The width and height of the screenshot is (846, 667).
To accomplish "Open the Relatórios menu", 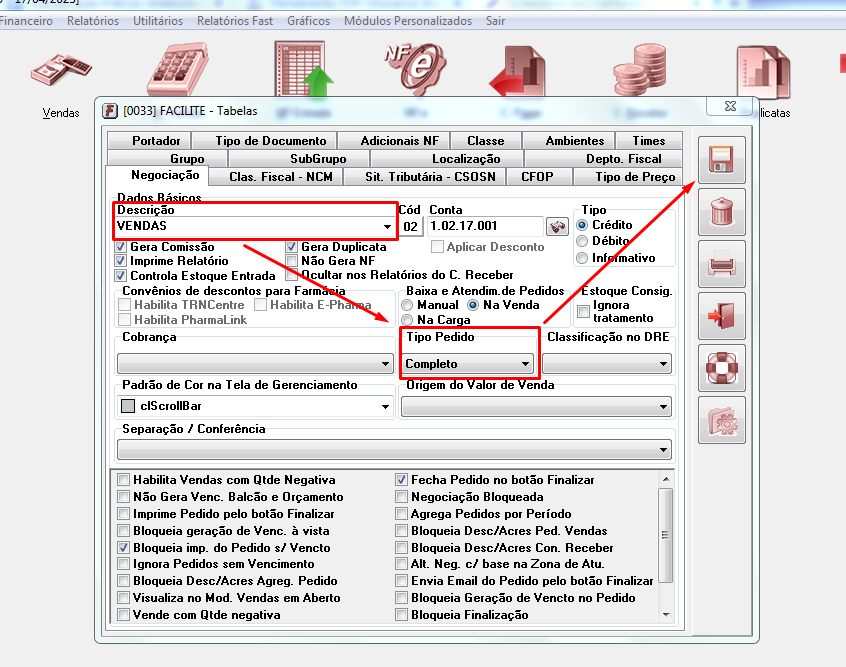I will pos(93,21).
